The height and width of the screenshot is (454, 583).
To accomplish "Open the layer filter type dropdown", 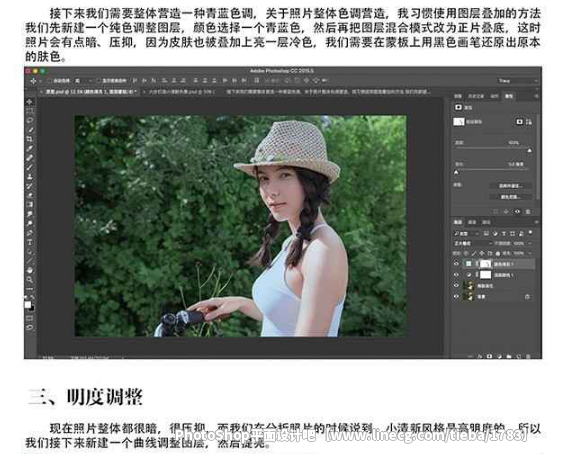I will tap(466, 234).
